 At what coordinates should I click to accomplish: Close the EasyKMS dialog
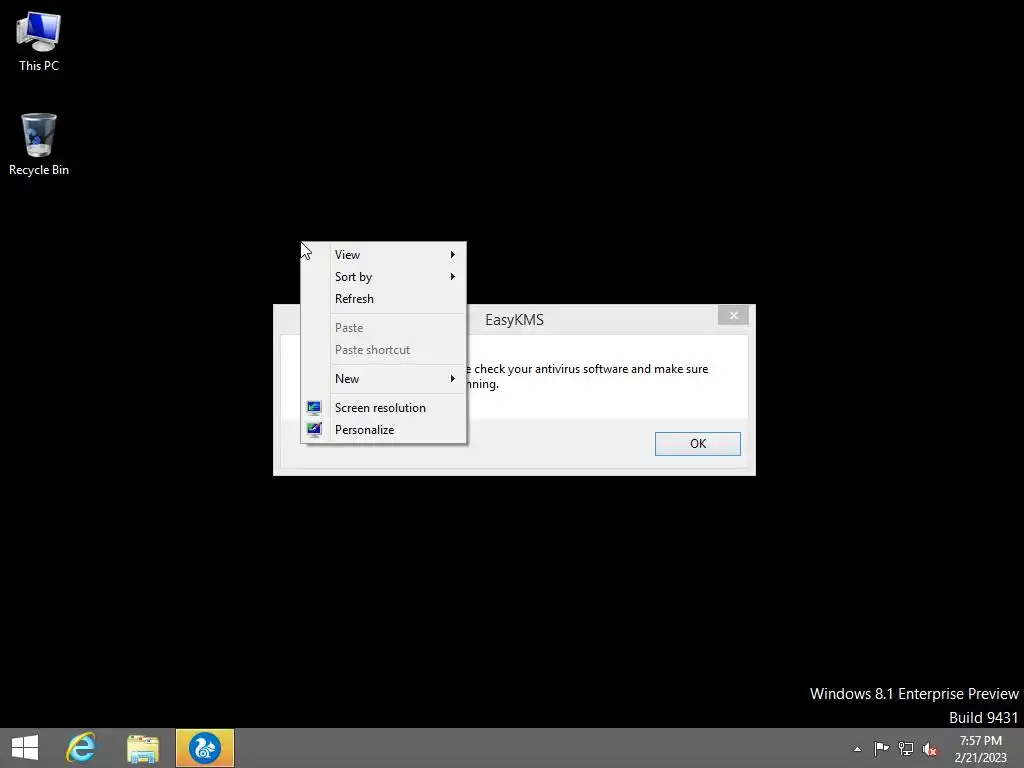[x=733, y=315]
